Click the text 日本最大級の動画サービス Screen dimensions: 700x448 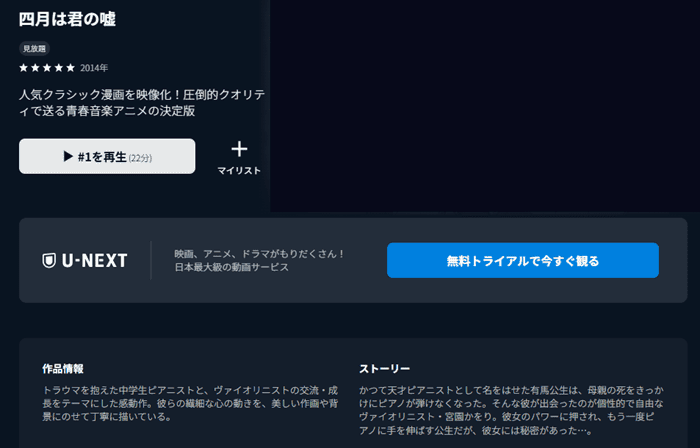coord(232,267)
